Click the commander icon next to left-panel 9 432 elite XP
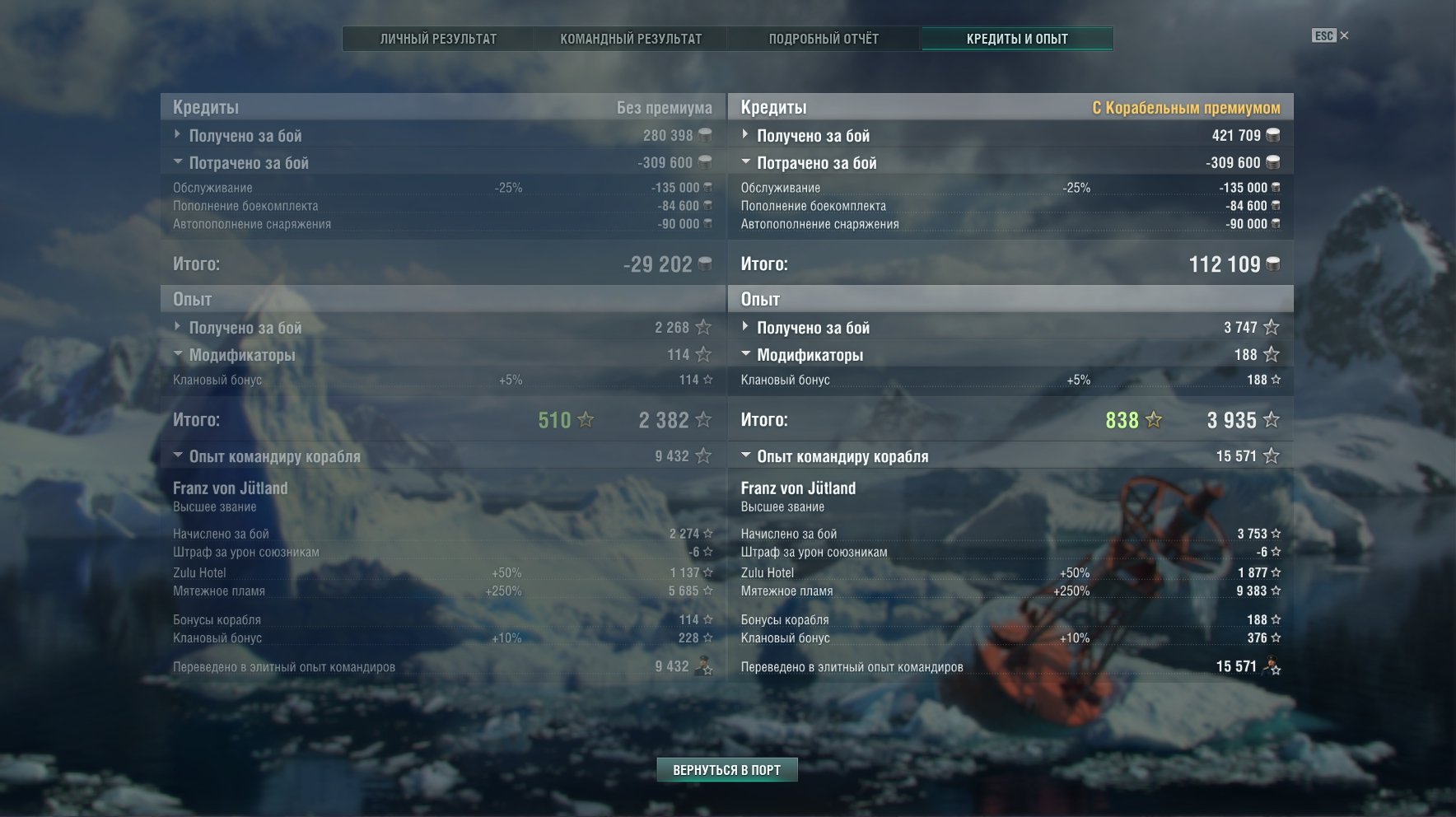 (704, 665)
